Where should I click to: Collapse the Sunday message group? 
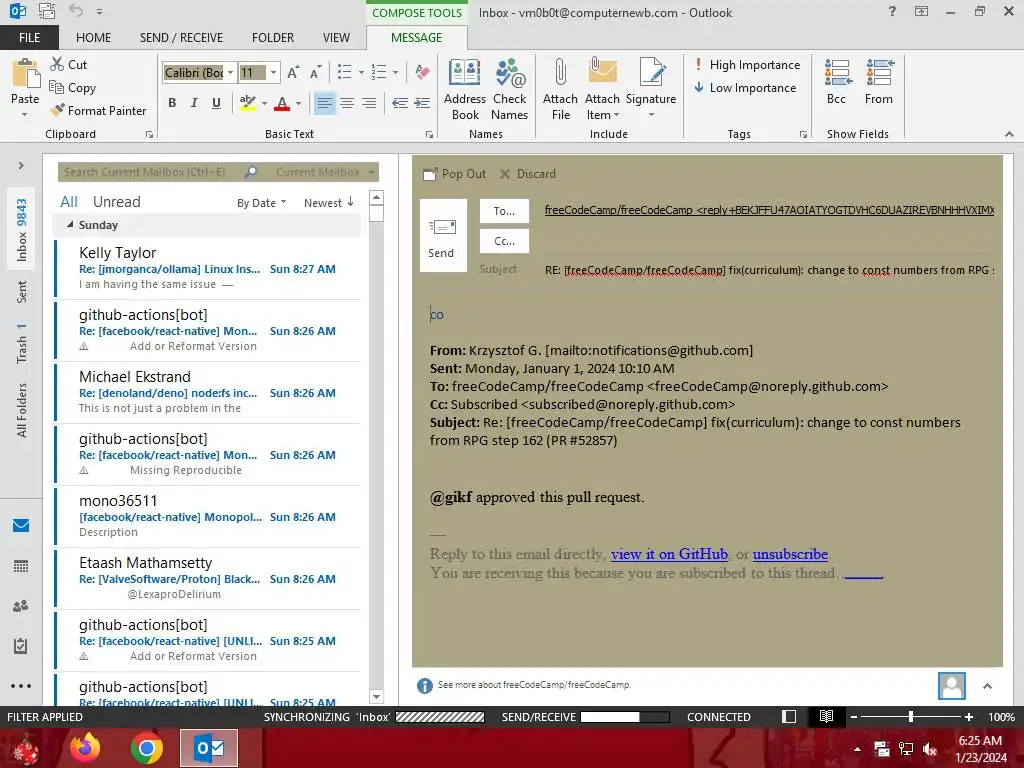70,224
